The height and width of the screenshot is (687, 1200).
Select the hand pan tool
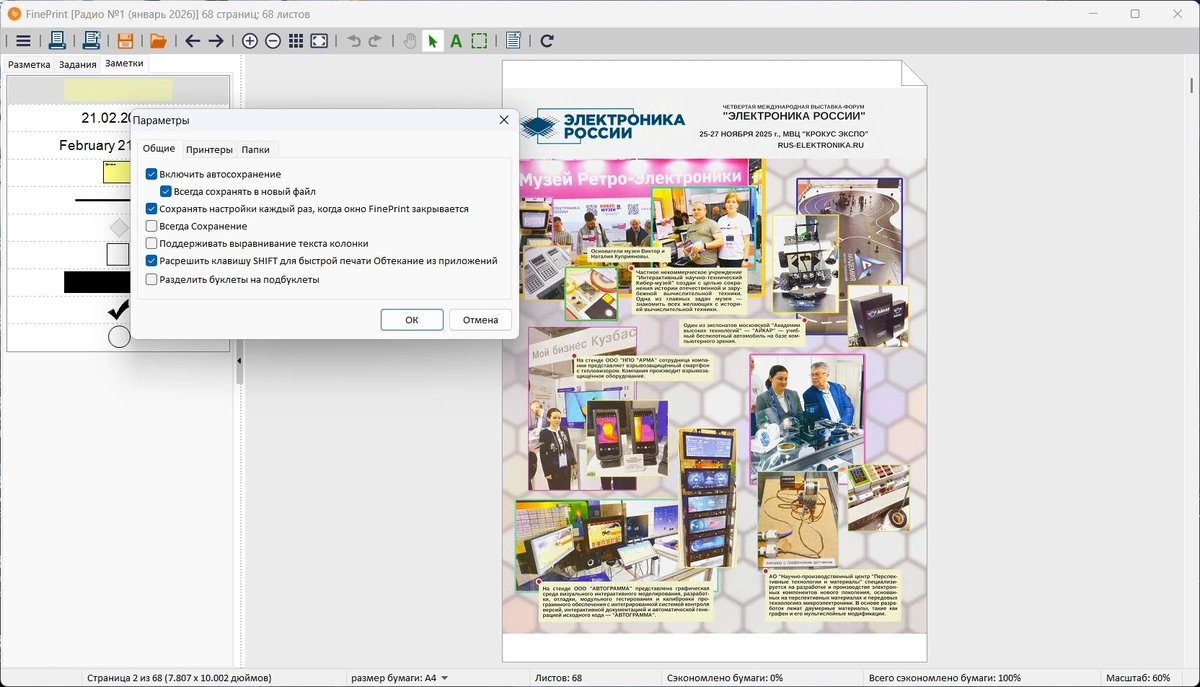[409, 41]
